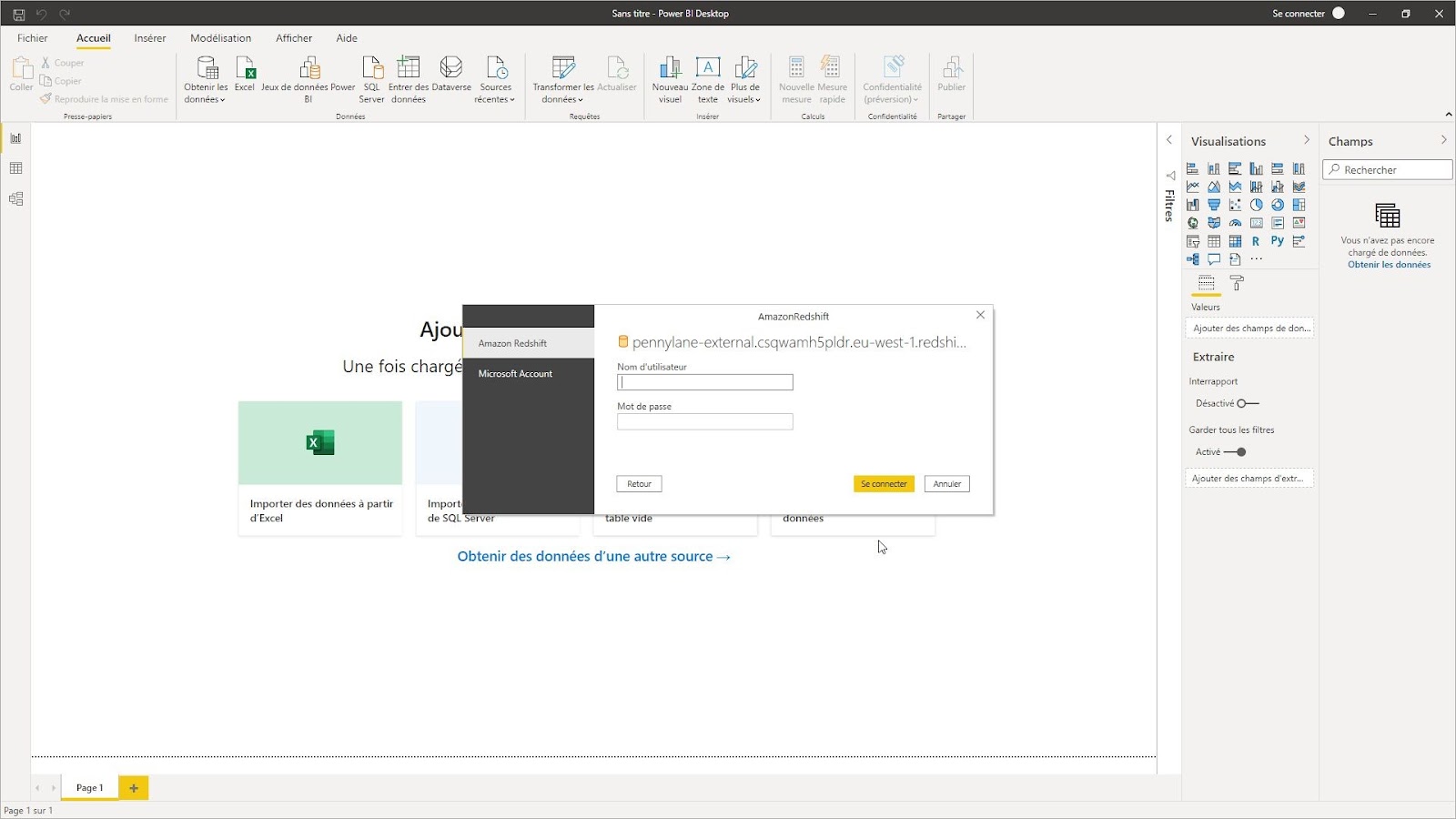The height and width of the screenshot is (819, 1456).
Task: Click Nouveau visuel ribbon button
Action: pos(670,80)
